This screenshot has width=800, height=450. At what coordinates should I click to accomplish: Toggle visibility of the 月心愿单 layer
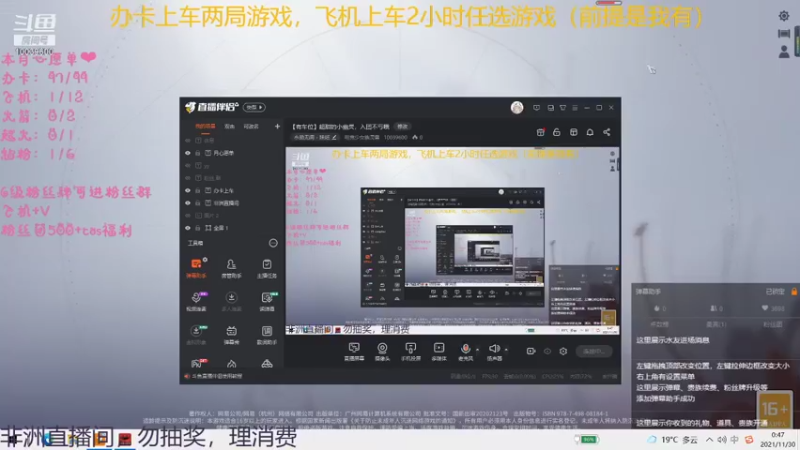tap(188, 153)
